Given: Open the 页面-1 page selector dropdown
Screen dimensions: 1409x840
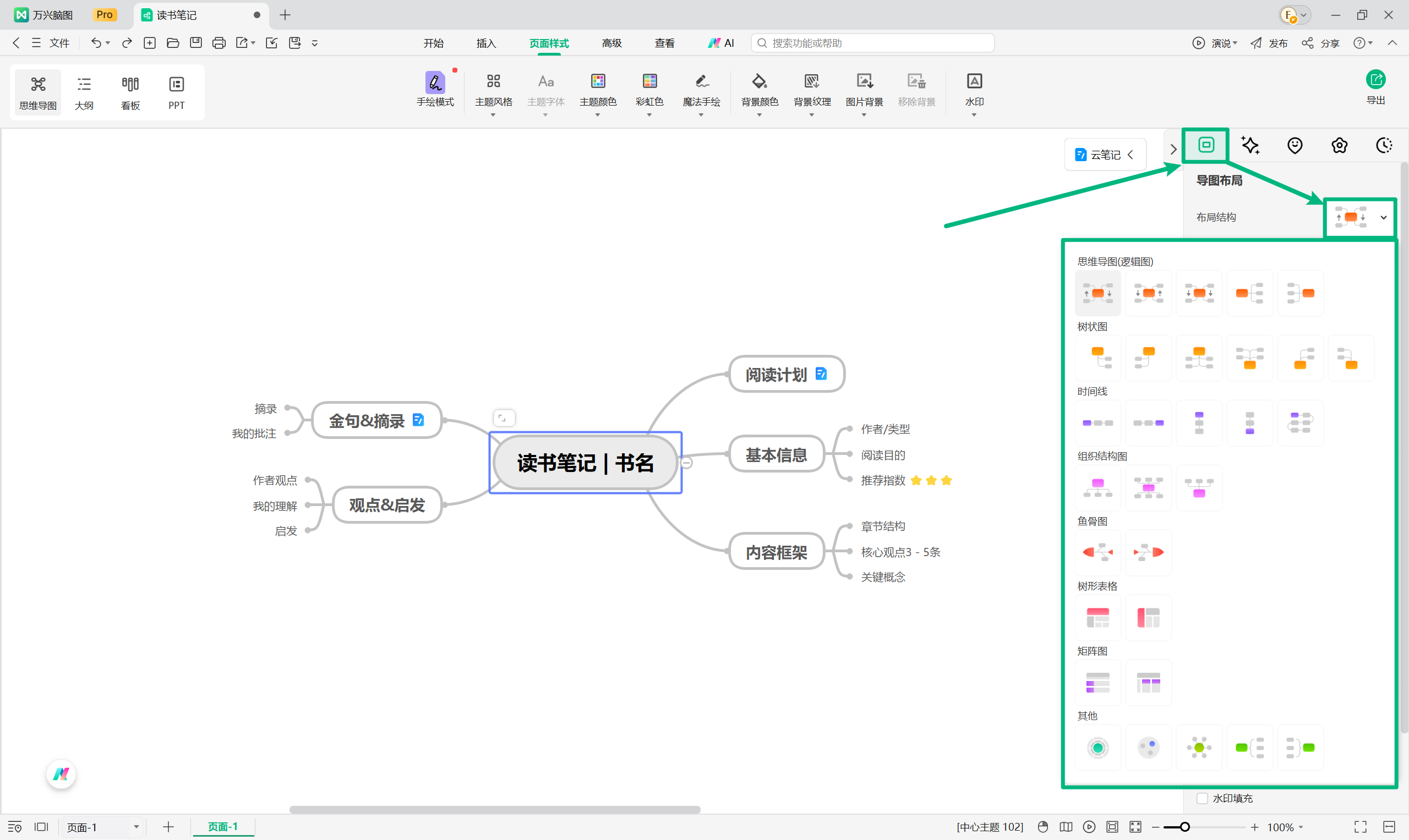Looking at the screenshot, I should (x=102, y=826).
